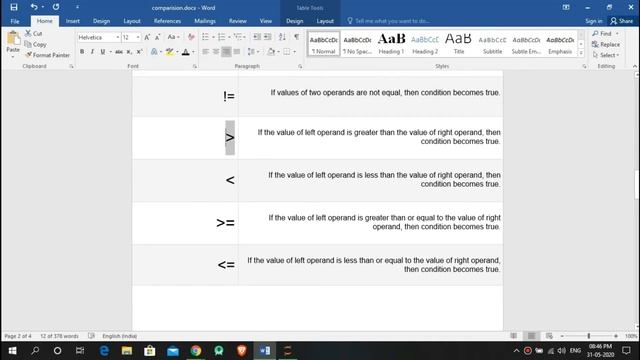Toggle underline formatting

103,52
